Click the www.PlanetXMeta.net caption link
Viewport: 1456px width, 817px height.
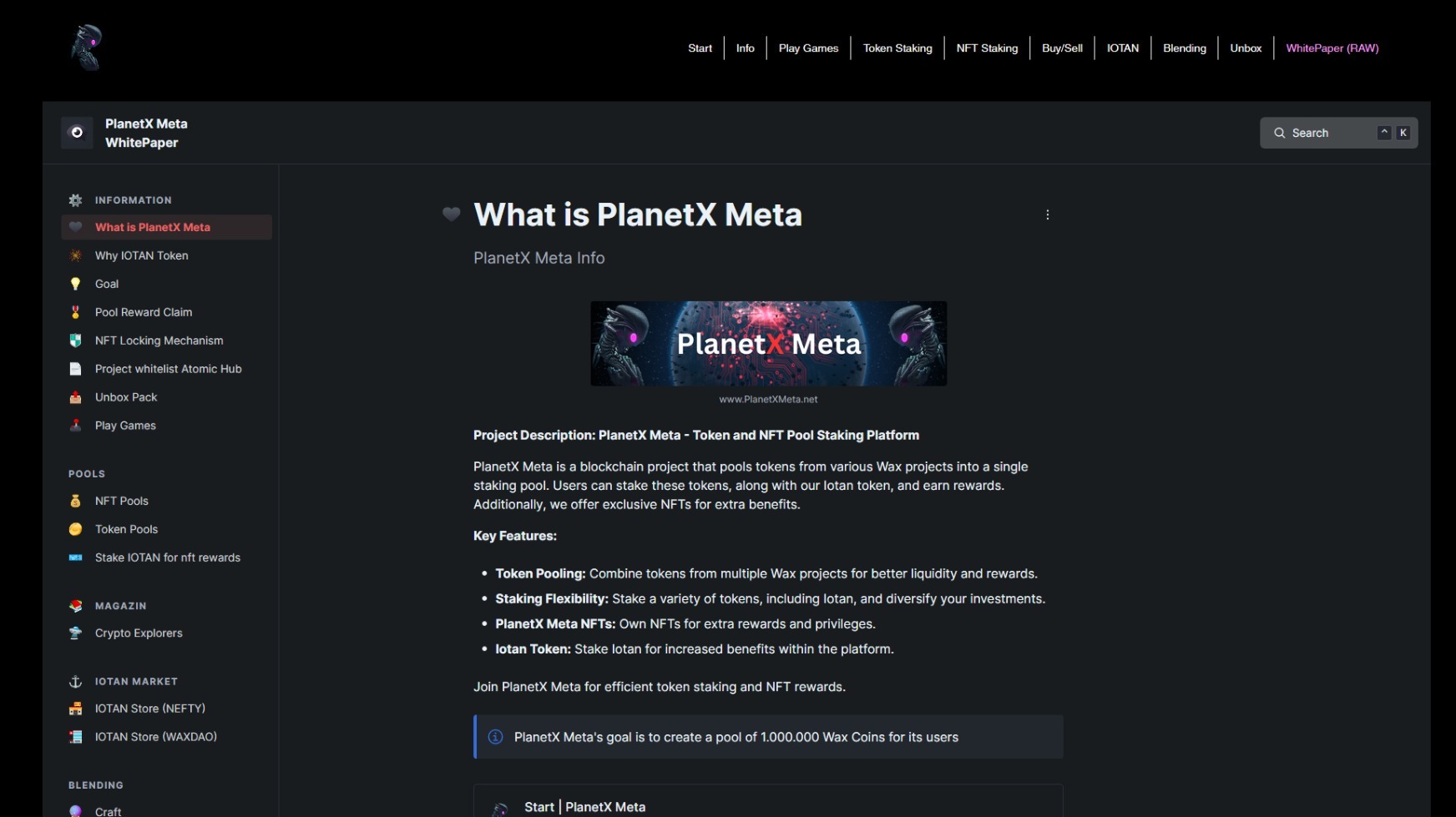click(x=768, y=399)
